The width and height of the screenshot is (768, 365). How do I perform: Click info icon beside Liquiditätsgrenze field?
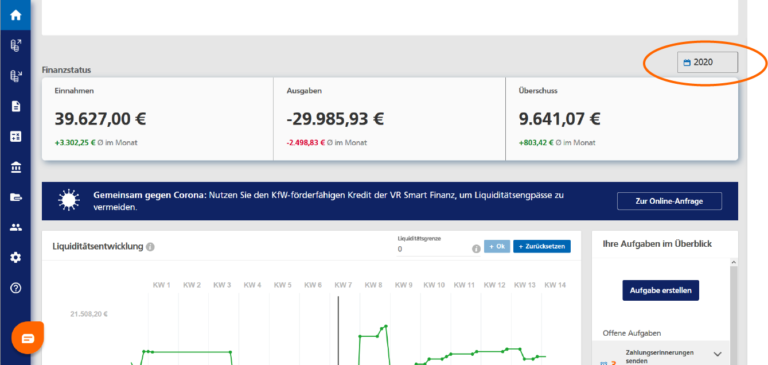pyautogui.click(x=476, y=249)
